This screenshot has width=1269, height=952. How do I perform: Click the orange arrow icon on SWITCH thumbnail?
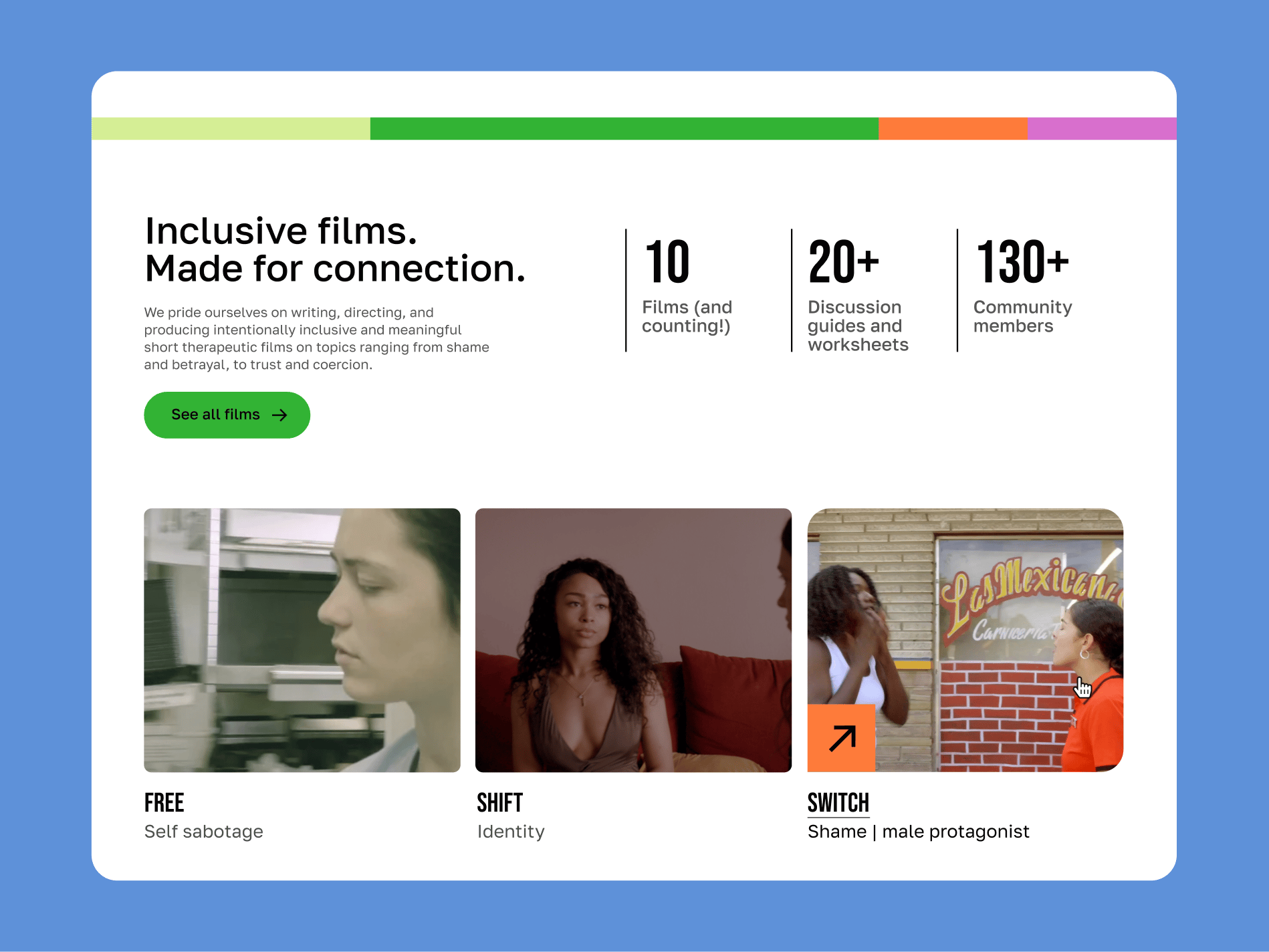click(x=841, y=738)
